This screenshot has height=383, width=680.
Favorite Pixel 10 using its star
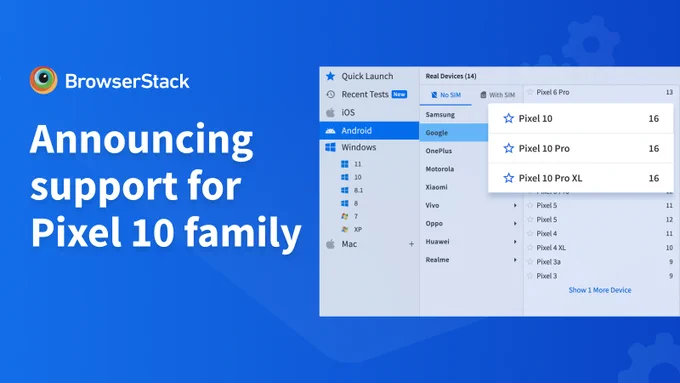coord(508,118)
